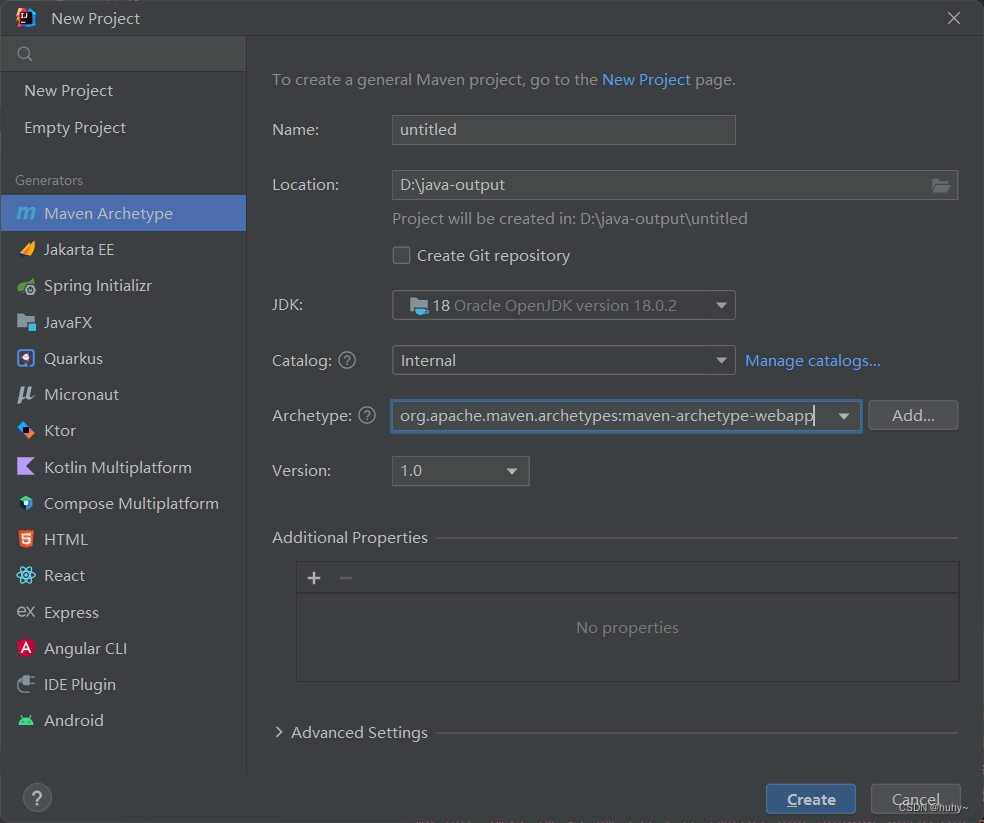Follow the New Project page link
This screenshot has width=984, height=823.
(646, 80)
